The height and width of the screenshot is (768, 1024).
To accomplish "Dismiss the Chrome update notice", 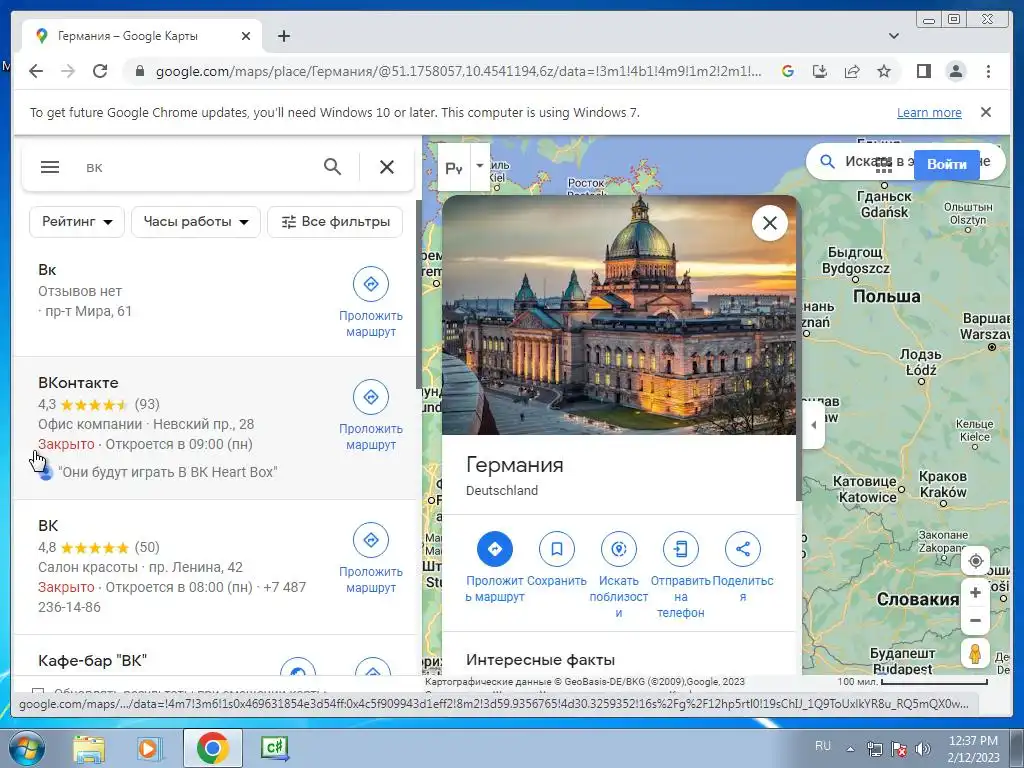I will 986,112.
